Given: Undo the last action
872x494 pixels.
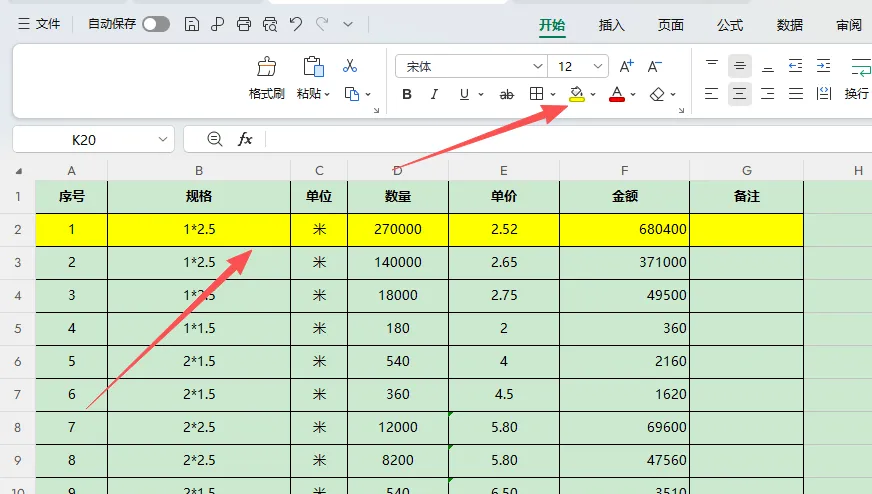Looking at the screenshot, I should click(296, 24).
